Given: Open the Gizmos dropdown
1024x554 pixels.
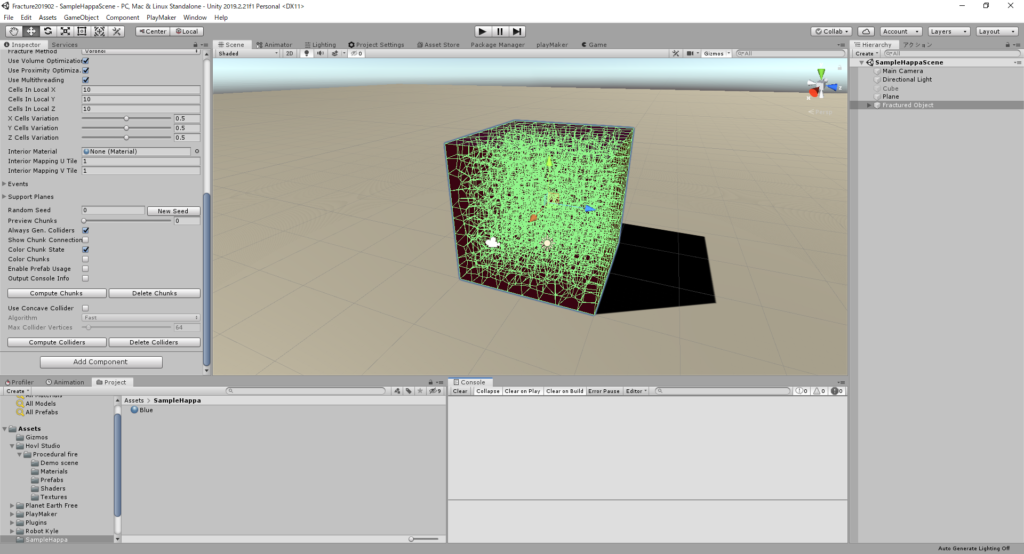Looking at the screenshot, I should coord(717,54).
